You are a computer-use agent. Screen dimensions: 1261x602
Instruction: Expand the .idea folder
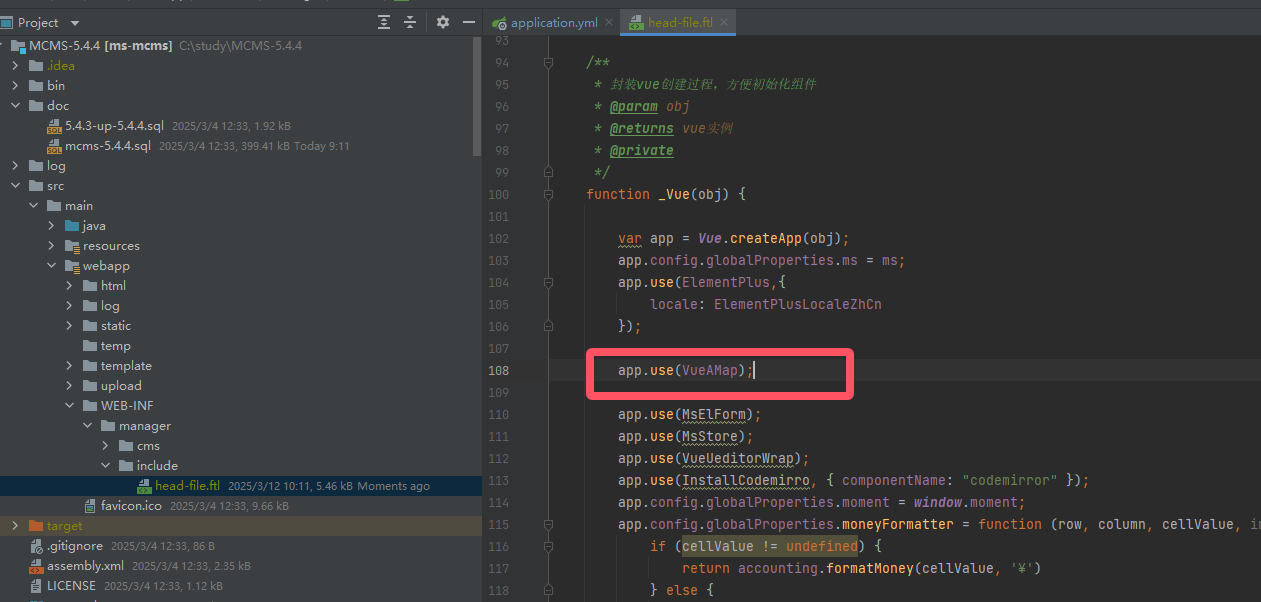16,66
